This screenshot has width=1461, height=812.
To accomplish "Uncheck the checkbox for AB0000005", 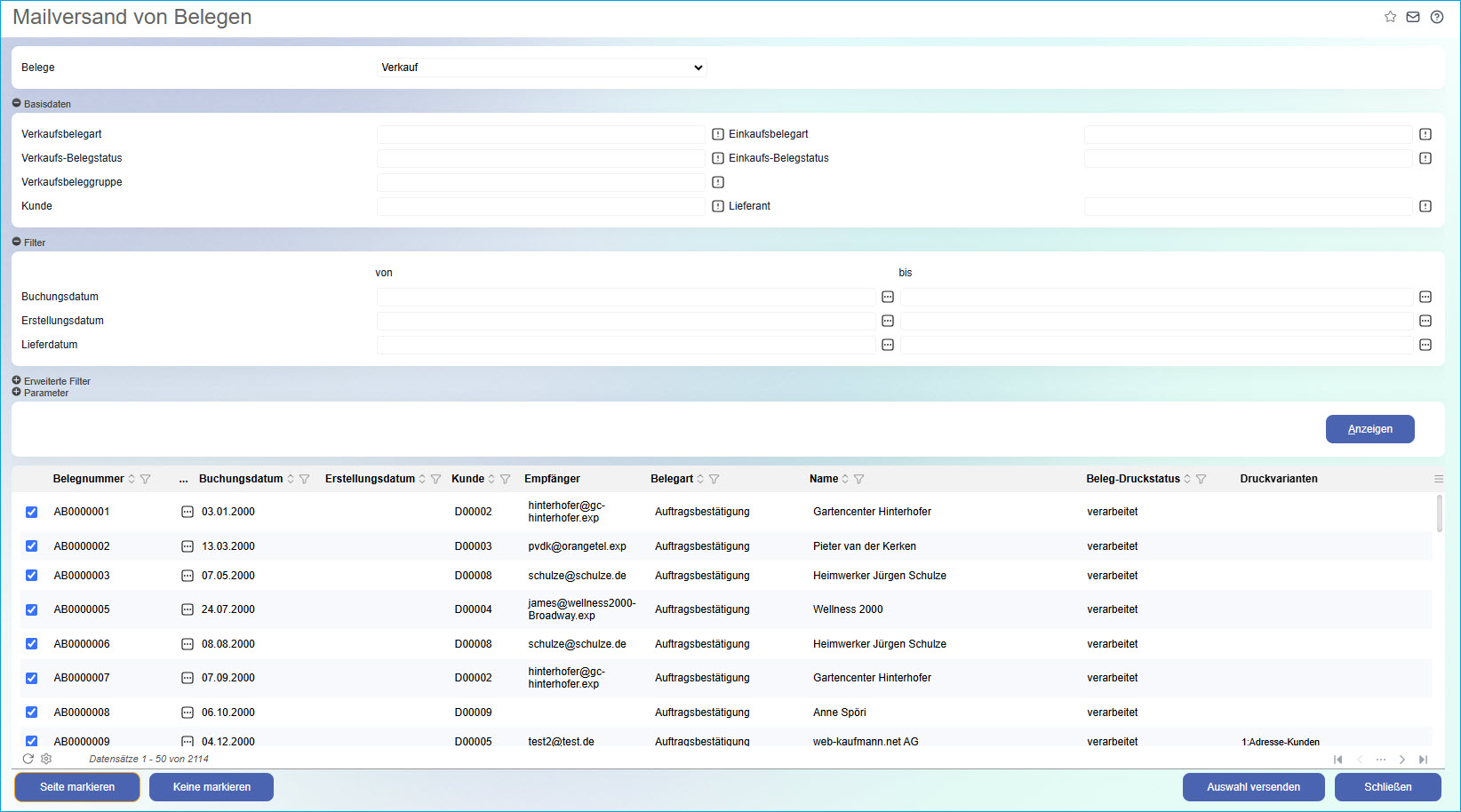I will click(x=32, y=609).
